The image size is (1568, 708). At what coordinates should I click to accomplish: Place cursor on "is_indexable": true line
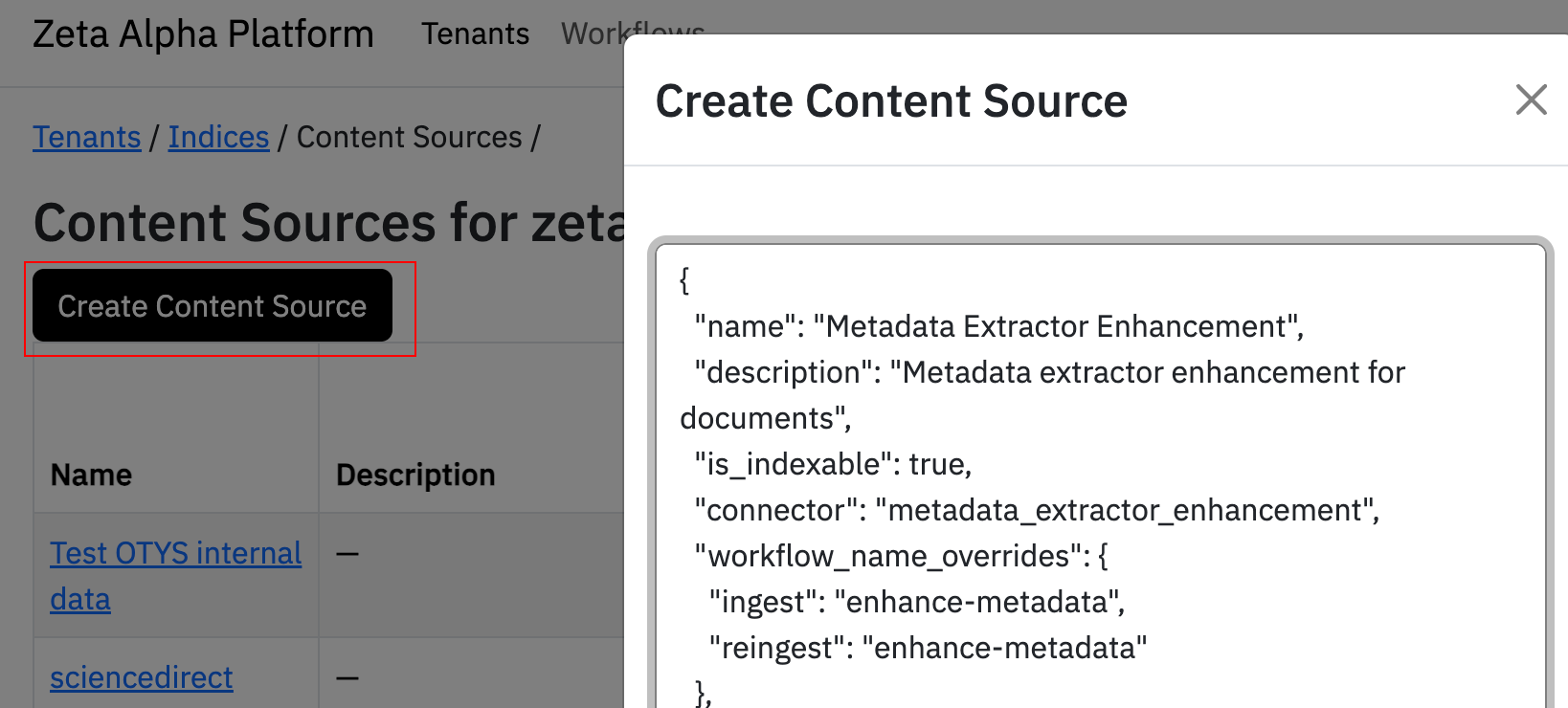click(833, 465)
